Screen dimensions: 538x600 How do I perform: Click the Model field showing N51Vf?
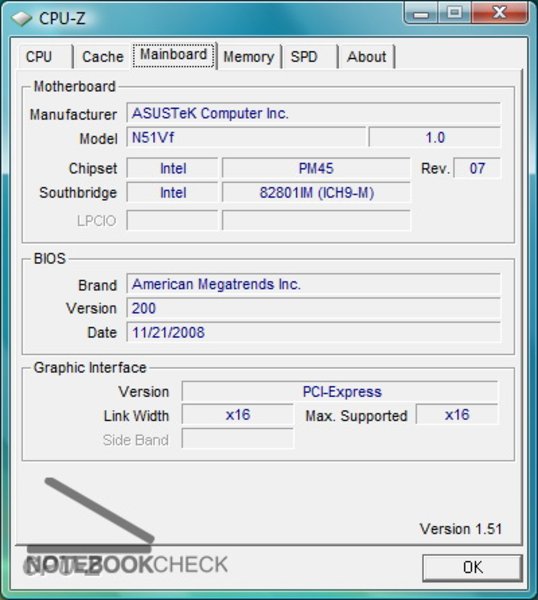point(246,137)
